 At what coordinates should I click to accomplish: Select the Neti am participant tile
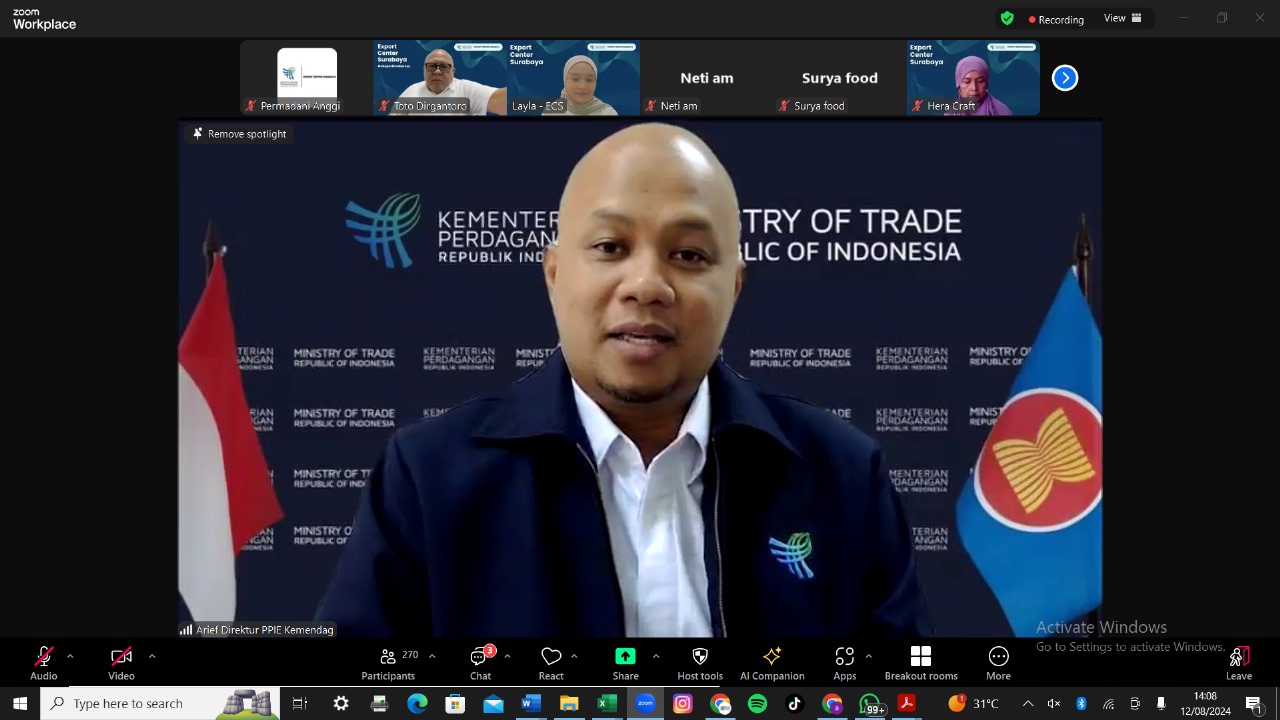point(707,78)
